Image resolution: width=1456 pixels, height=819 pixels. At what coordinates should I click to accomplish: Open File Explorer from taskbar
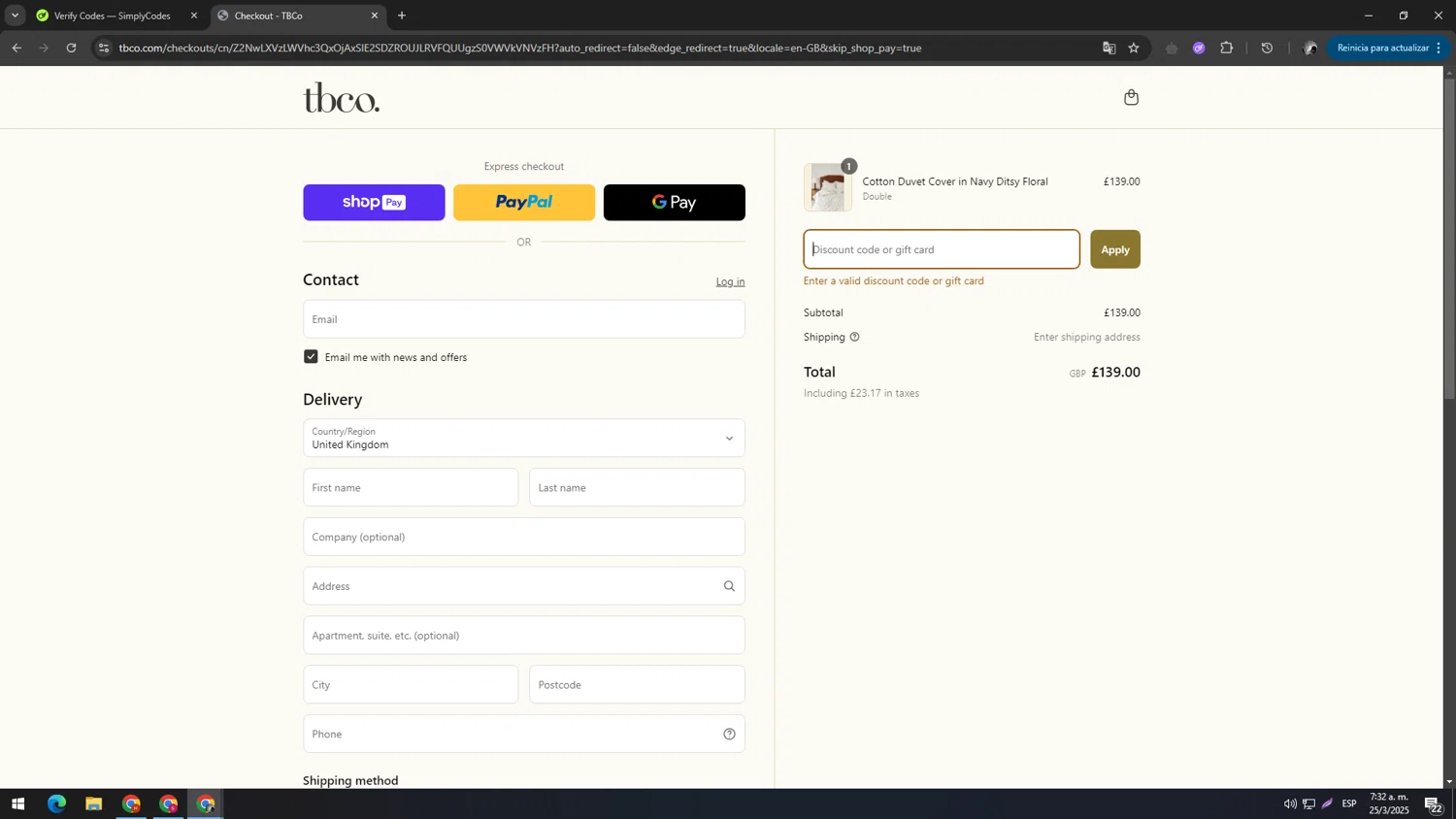(93, 803)
